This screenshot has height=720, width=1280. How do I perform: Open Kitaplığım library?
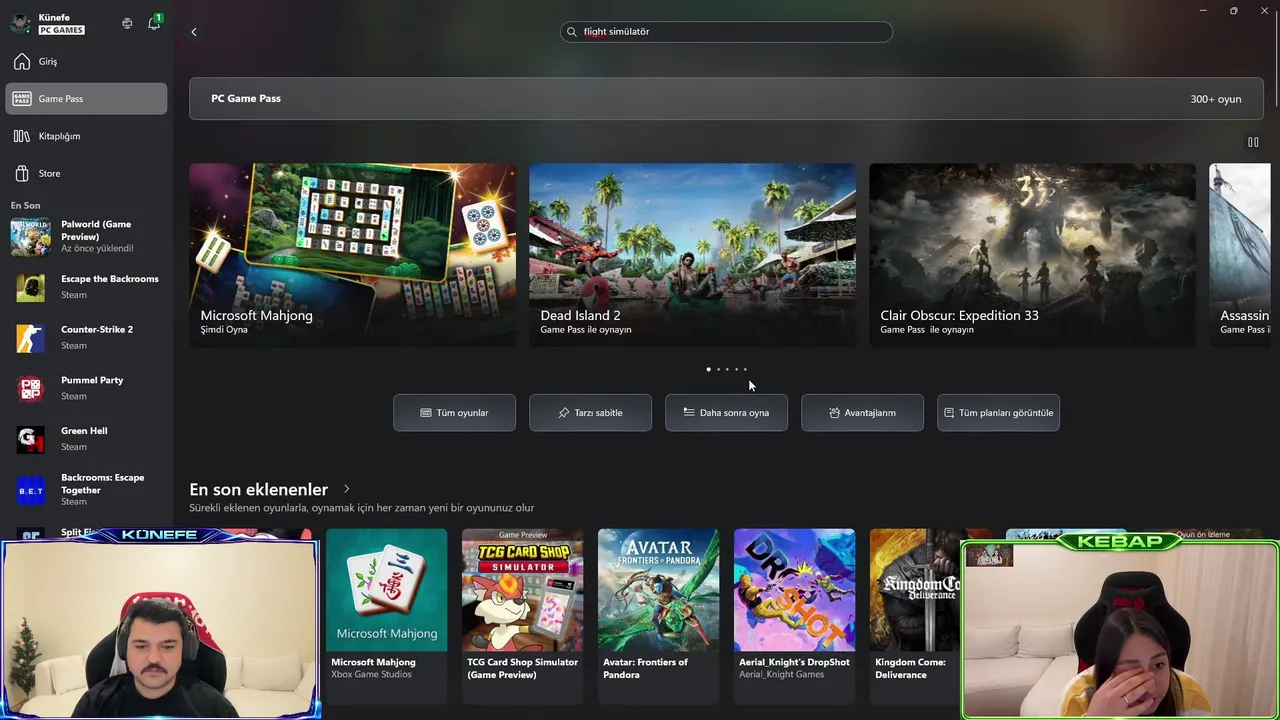tap(86, 136)
